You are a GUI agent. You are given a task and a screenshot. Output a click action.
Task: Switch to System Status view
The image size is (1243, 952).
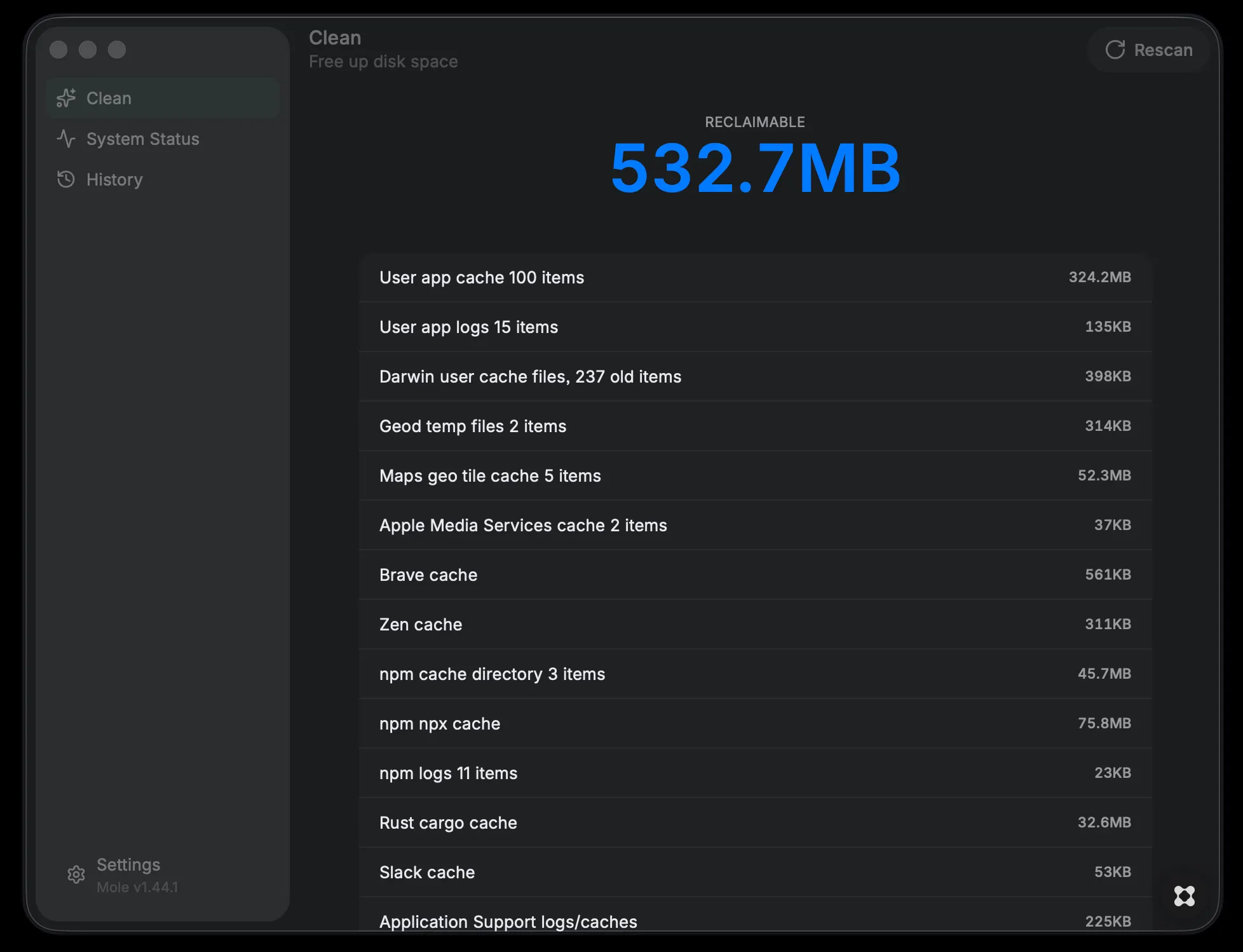[163, 139]
